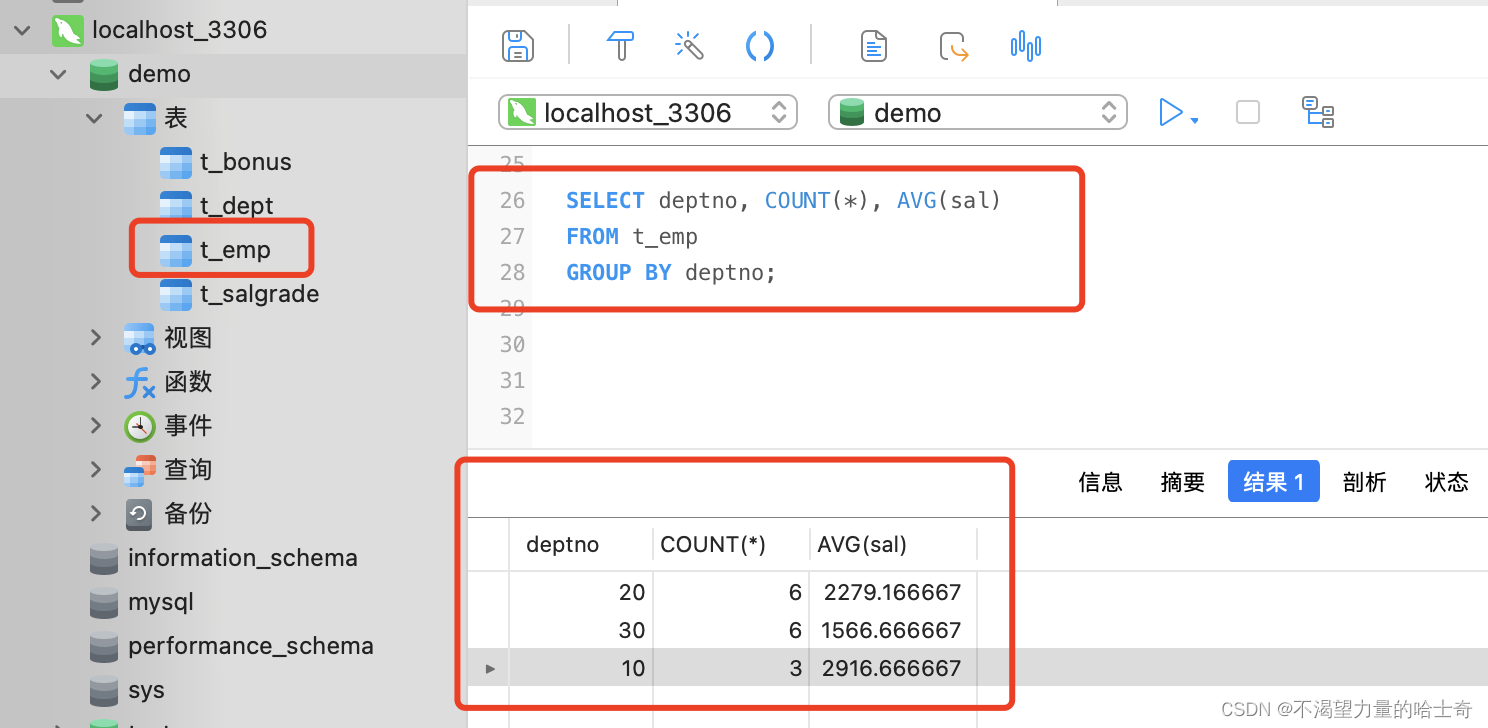Open the demo database dropdown

977,112
